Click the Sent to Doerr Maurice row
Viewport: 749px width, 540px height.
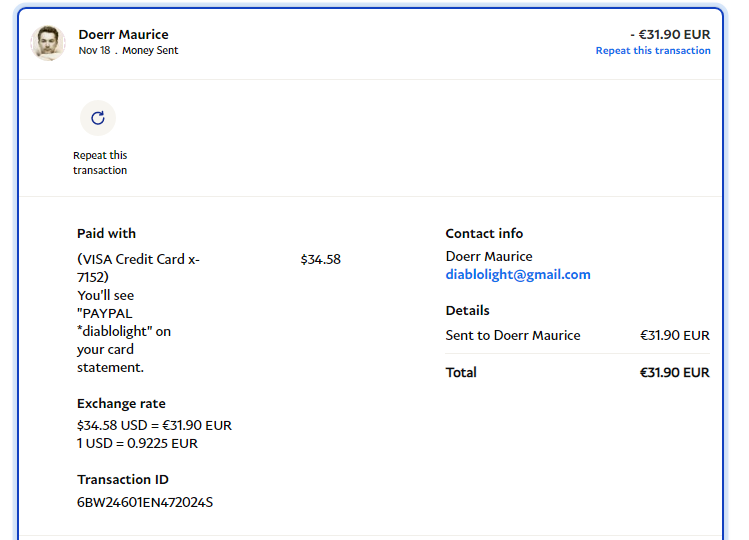tap(513, 336)
